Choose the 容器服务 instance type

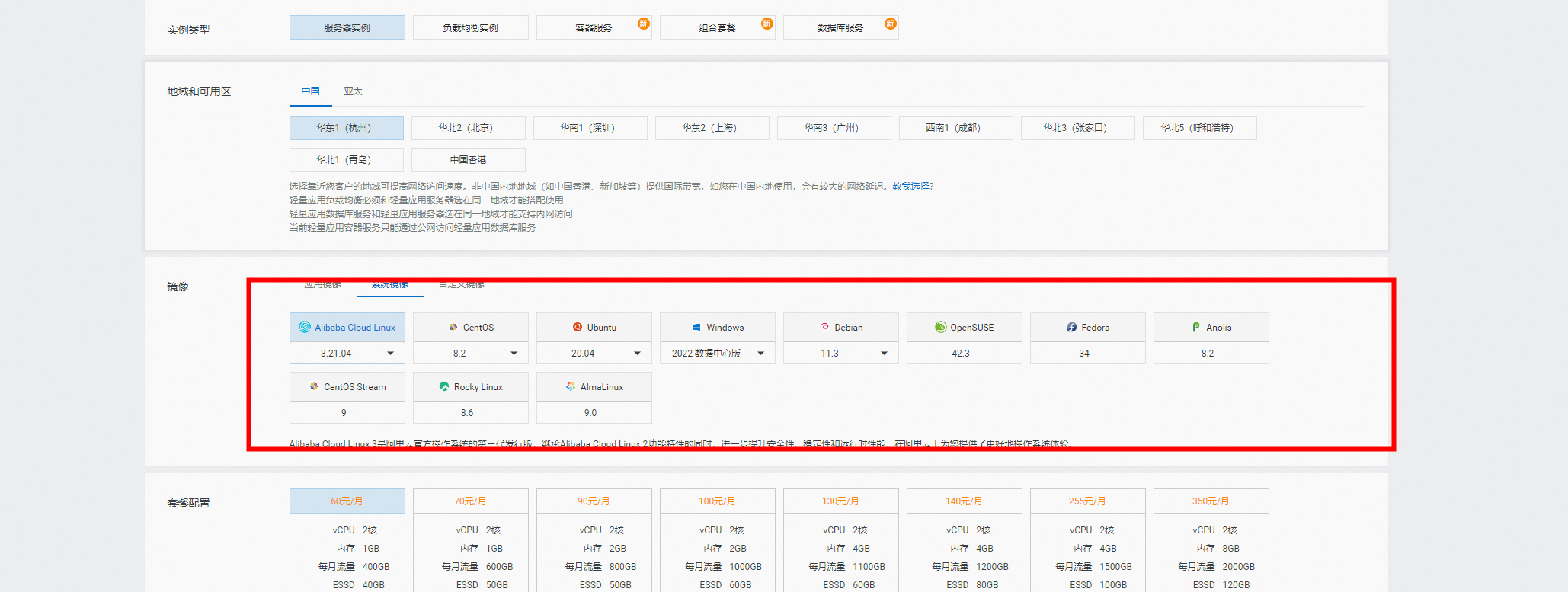594,27
